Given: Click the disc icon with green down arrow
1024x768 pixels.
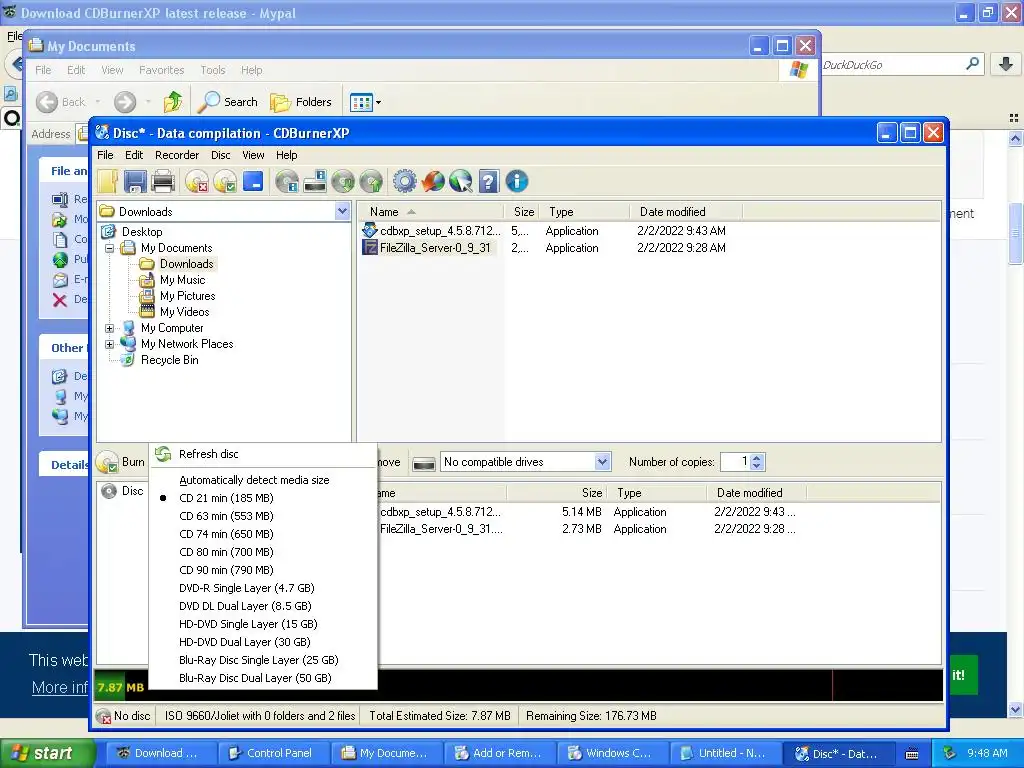Looking at the screenshot, I should (343, 182).
